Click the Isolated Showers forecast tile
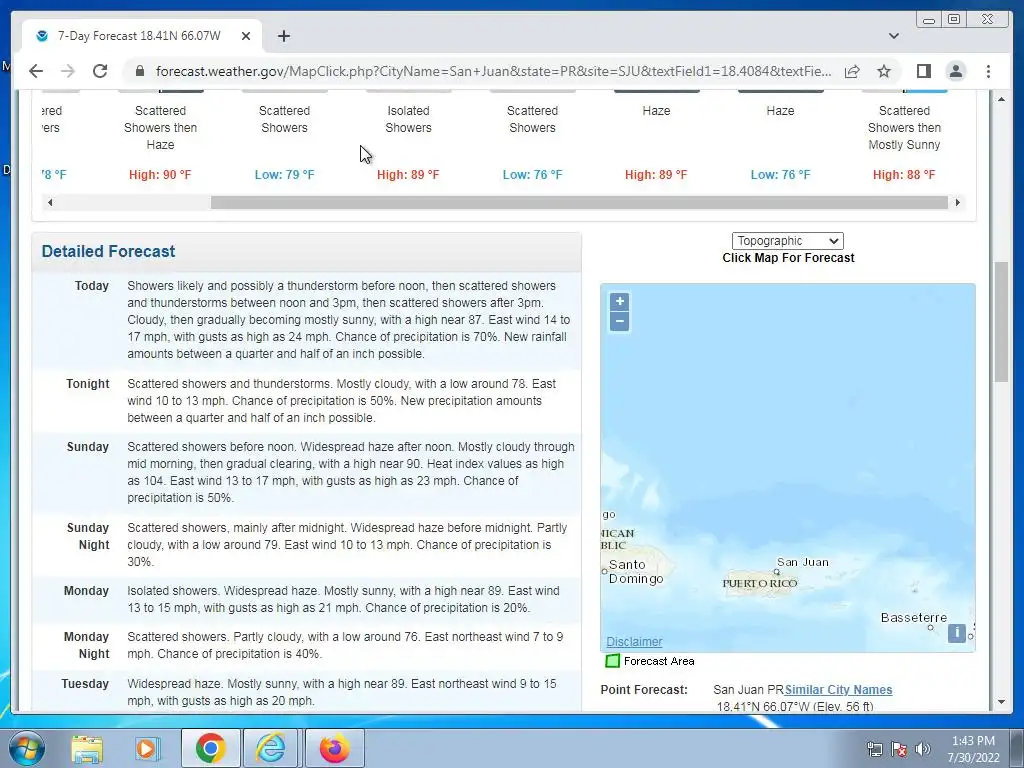Image resolution: width=1024 pixels, height=768 pixels. click(x=408, y=120)
